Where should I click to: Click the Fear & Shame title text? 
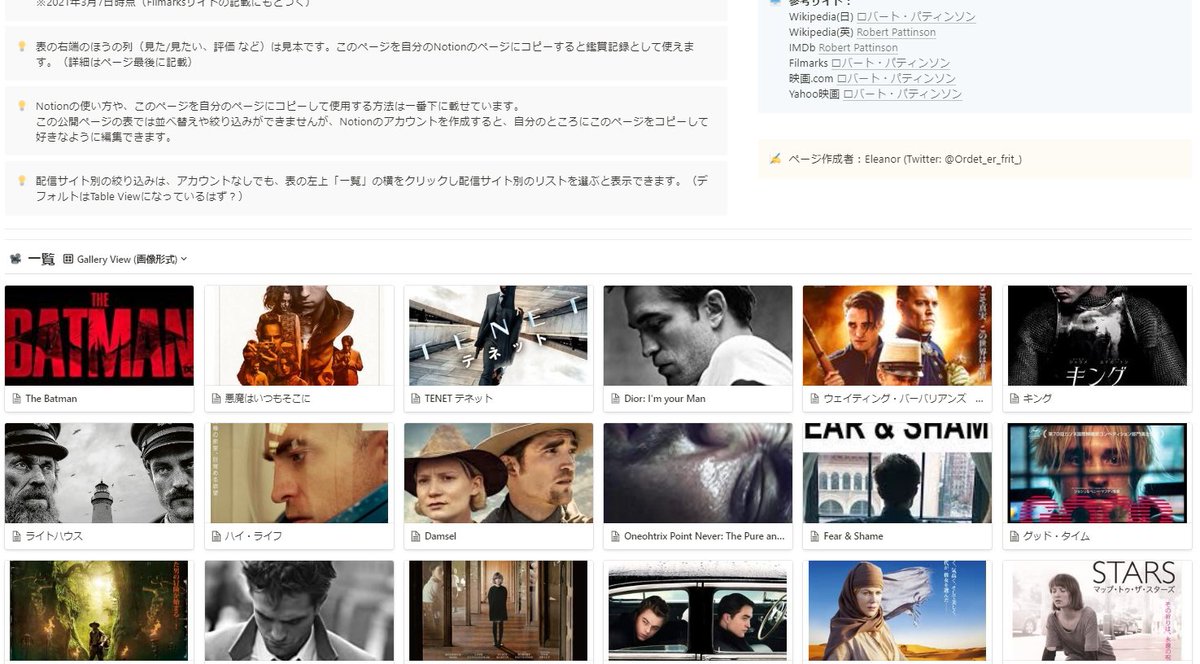click(x=853, y=536)
